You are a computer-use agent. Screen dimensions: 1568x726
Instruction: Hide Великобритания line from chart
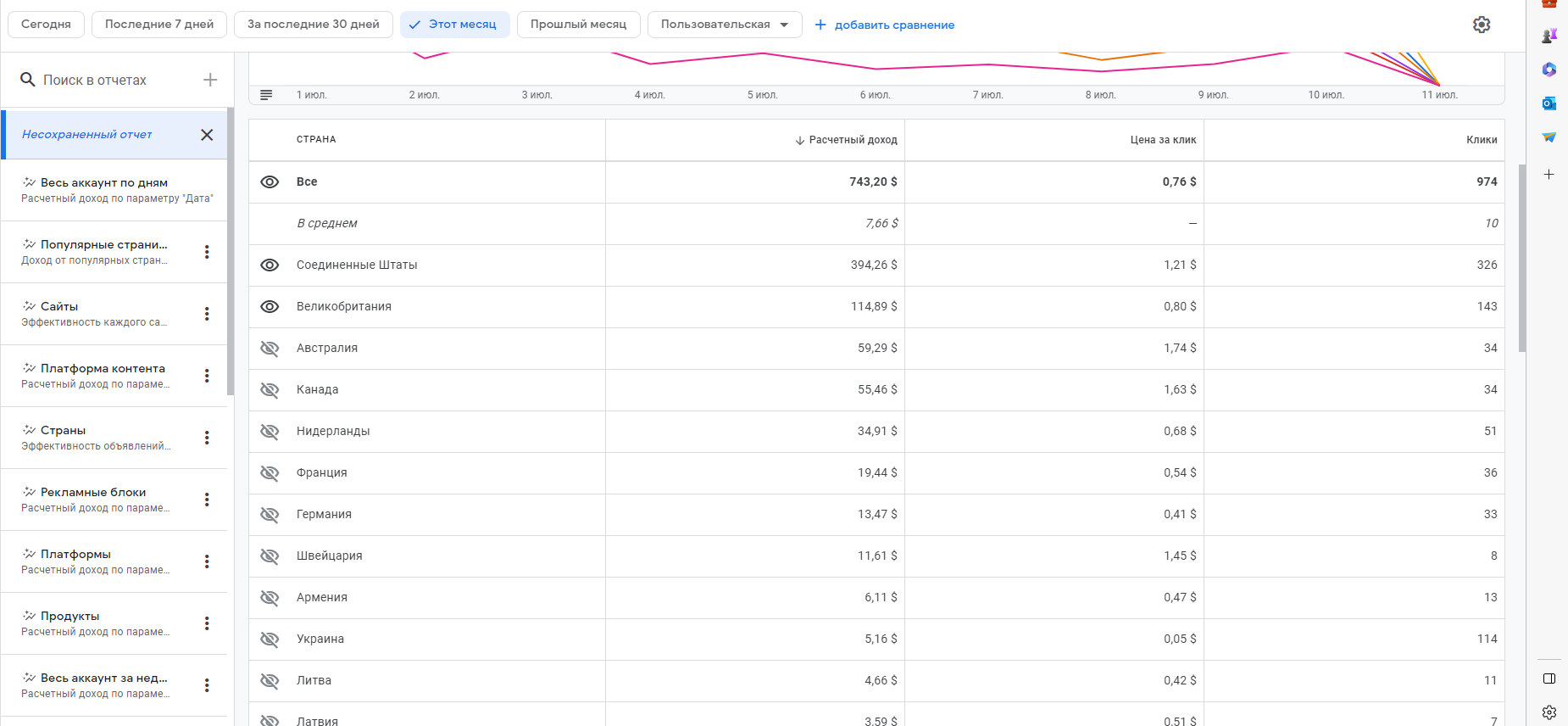coord(270,307)
